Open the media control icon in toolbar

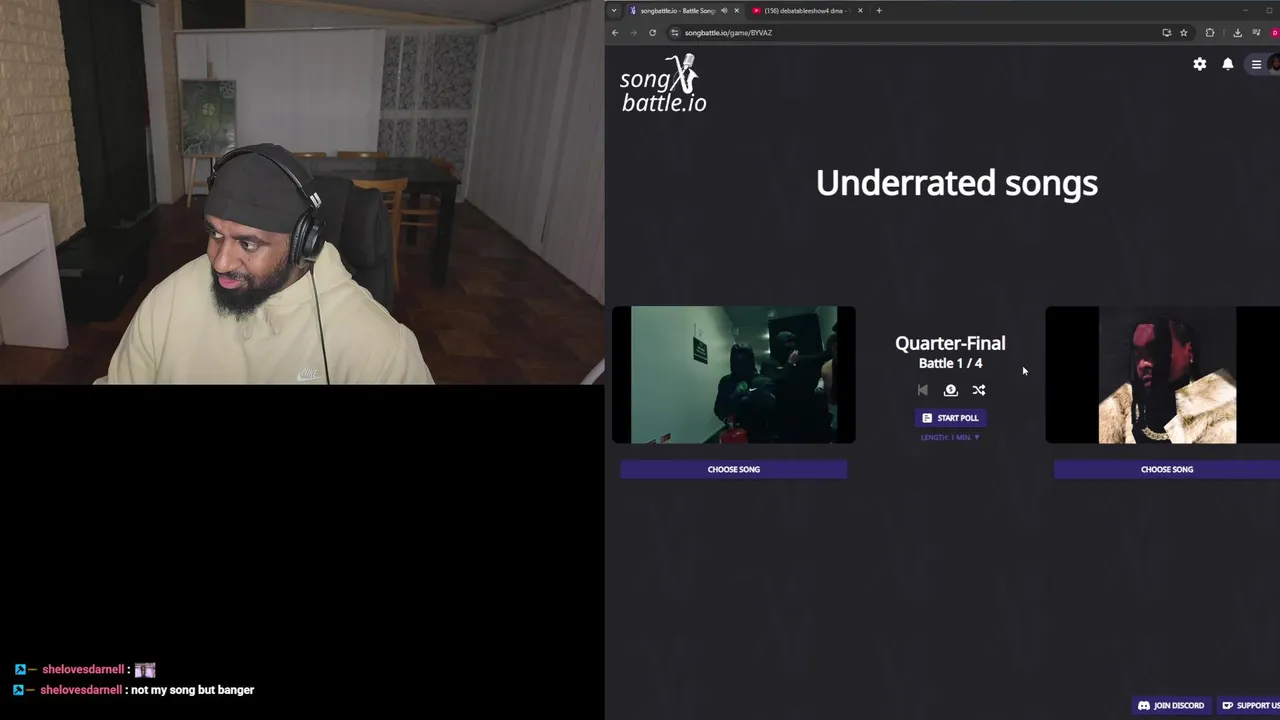1256,33
